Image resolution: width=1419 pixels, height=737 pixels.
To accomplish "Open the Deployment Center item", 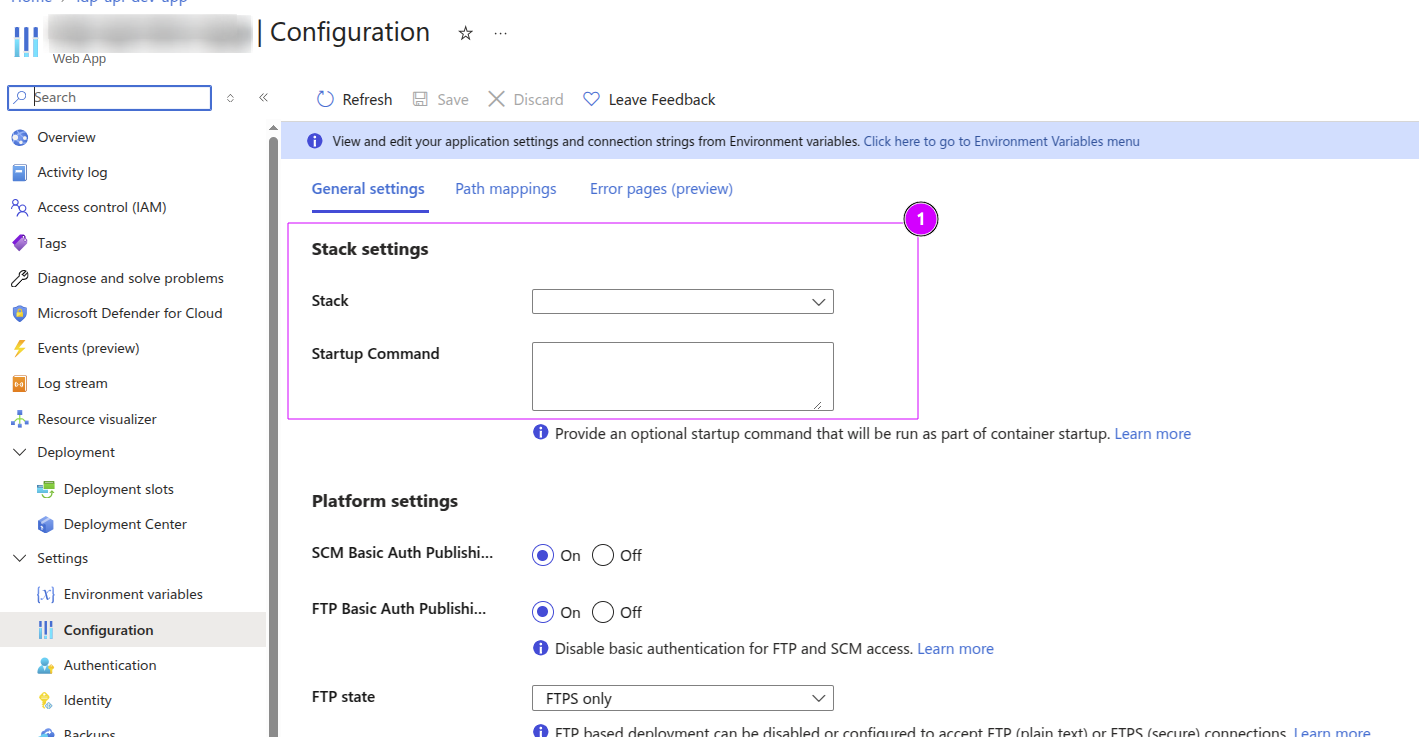I will click(125, 524).
